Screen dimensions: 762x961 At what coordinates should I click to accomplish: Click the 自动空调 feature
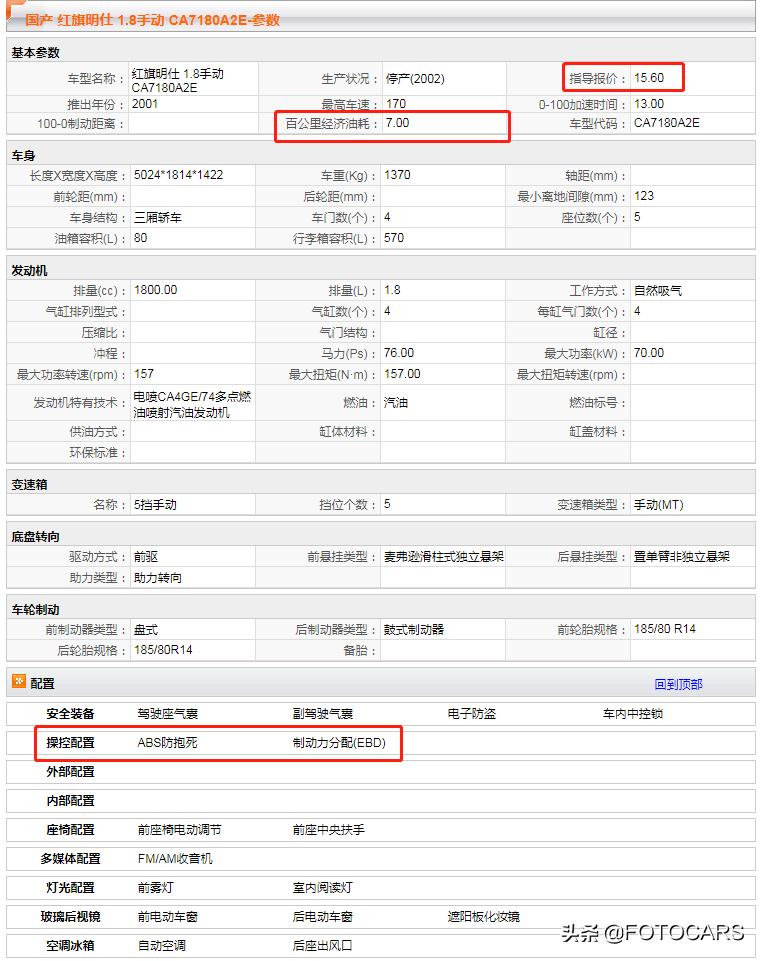pos(161,946)
